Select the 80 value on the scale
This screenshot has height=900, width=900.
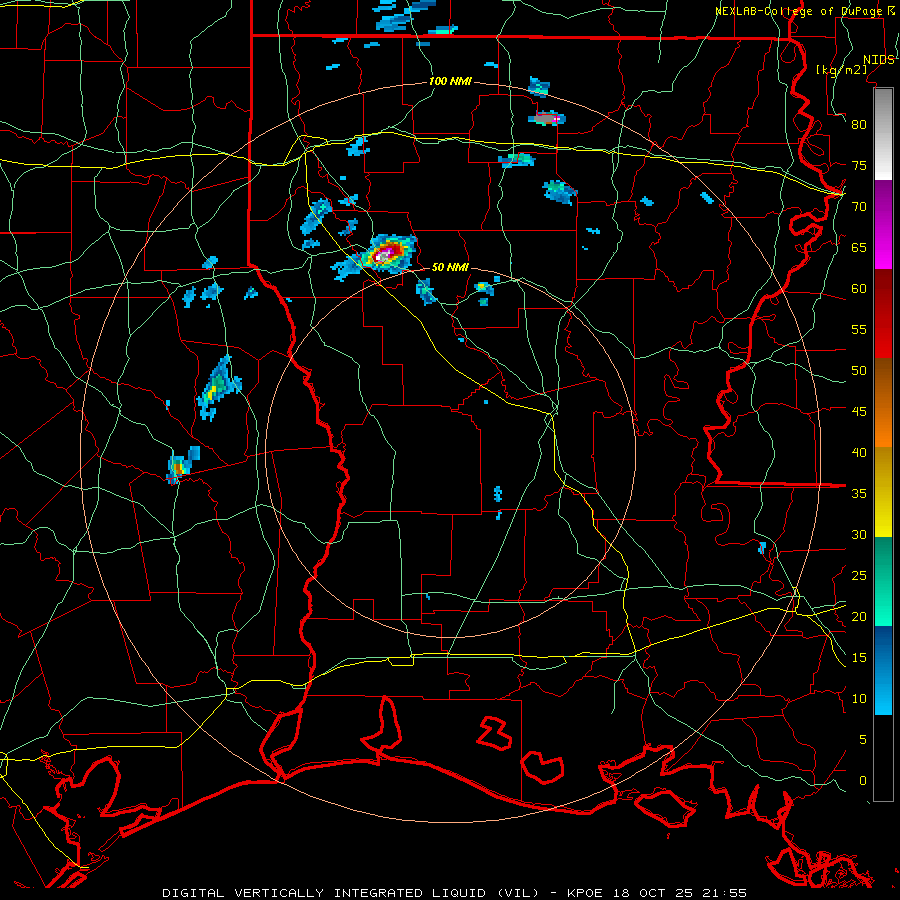pyautogui.click(x=859, y=125)
